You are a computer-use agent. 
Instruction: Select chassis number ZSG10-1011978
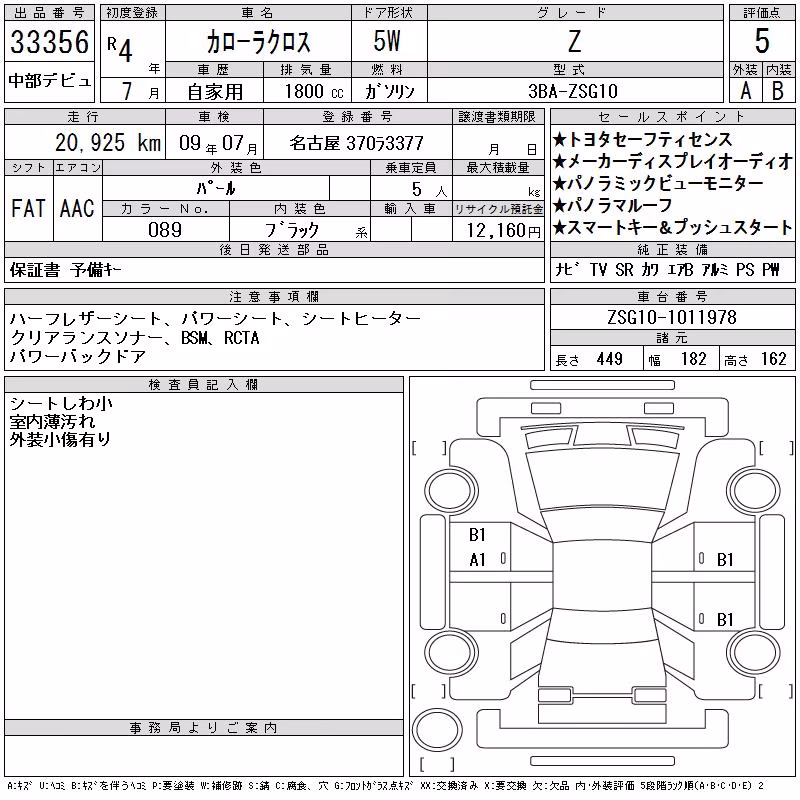click(x=672, y=317)
